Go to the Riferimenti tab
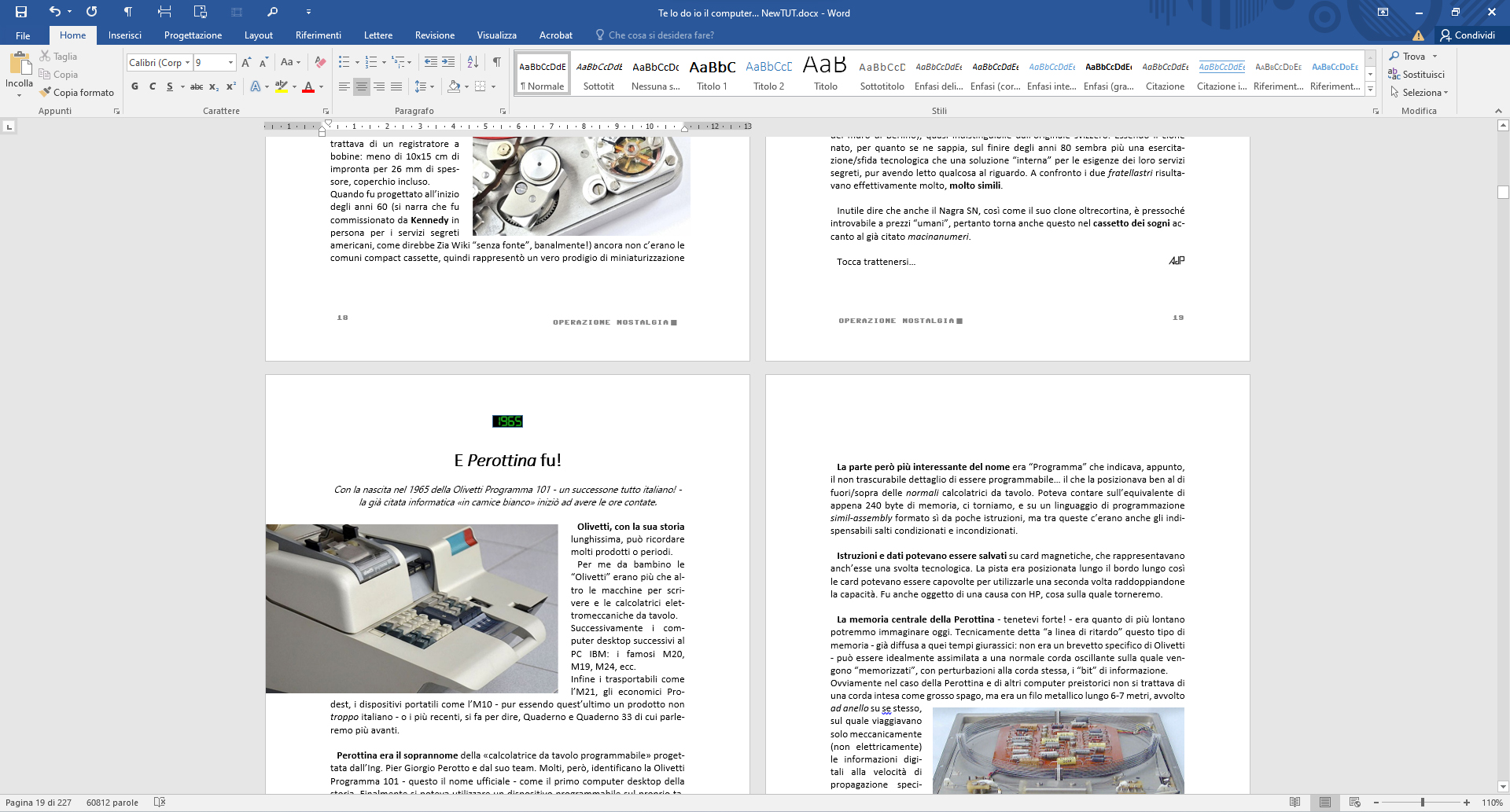 (x=319, y=35)
